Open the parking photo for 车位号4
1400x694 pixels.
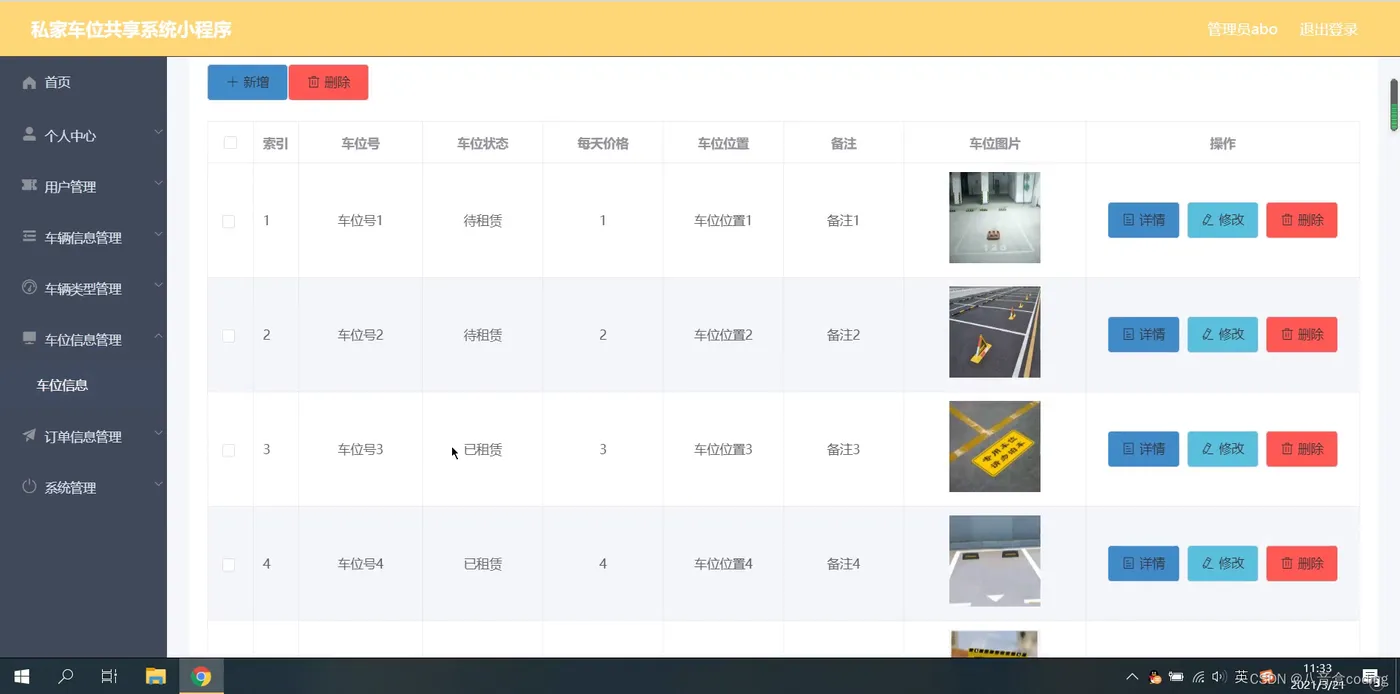tap(994, 561)
